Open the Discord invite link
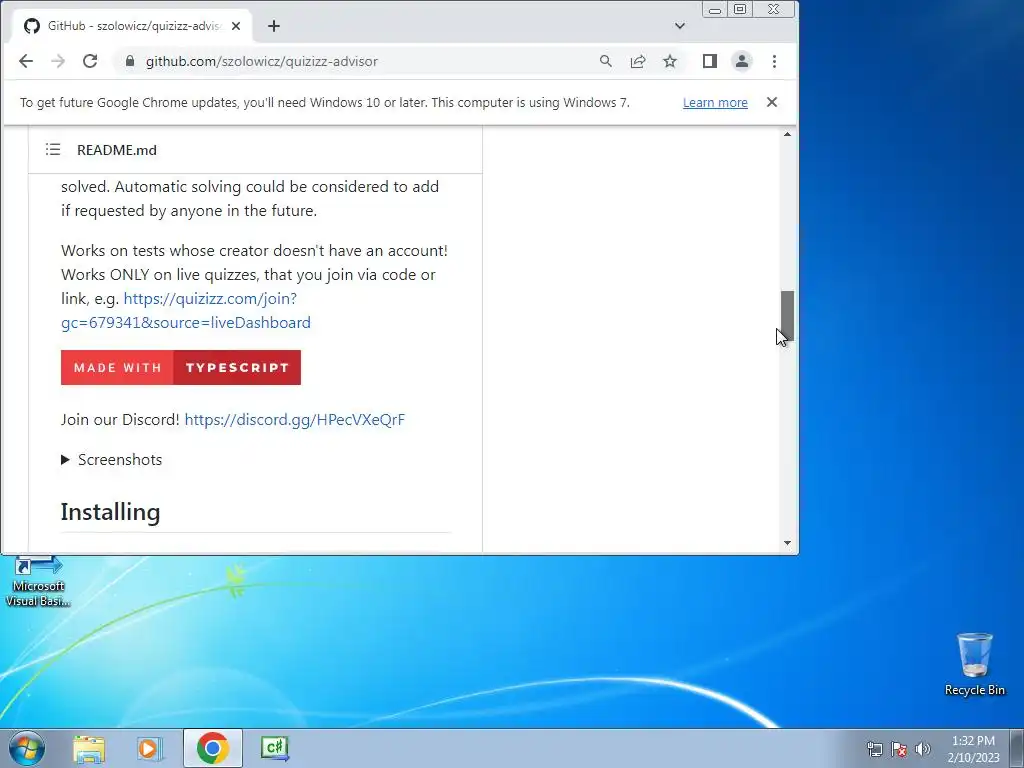The image size is (1024, 768). [295, 419]
